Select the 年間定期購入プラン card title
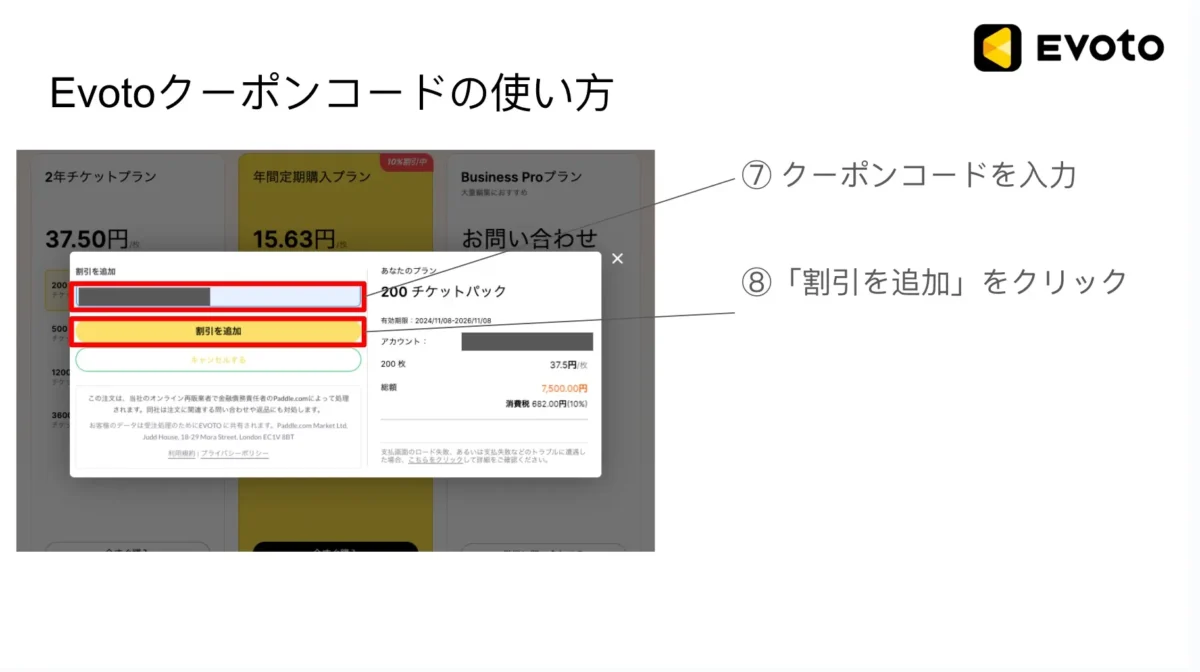This screenshot has height=672, width=1200. [311, 177]
